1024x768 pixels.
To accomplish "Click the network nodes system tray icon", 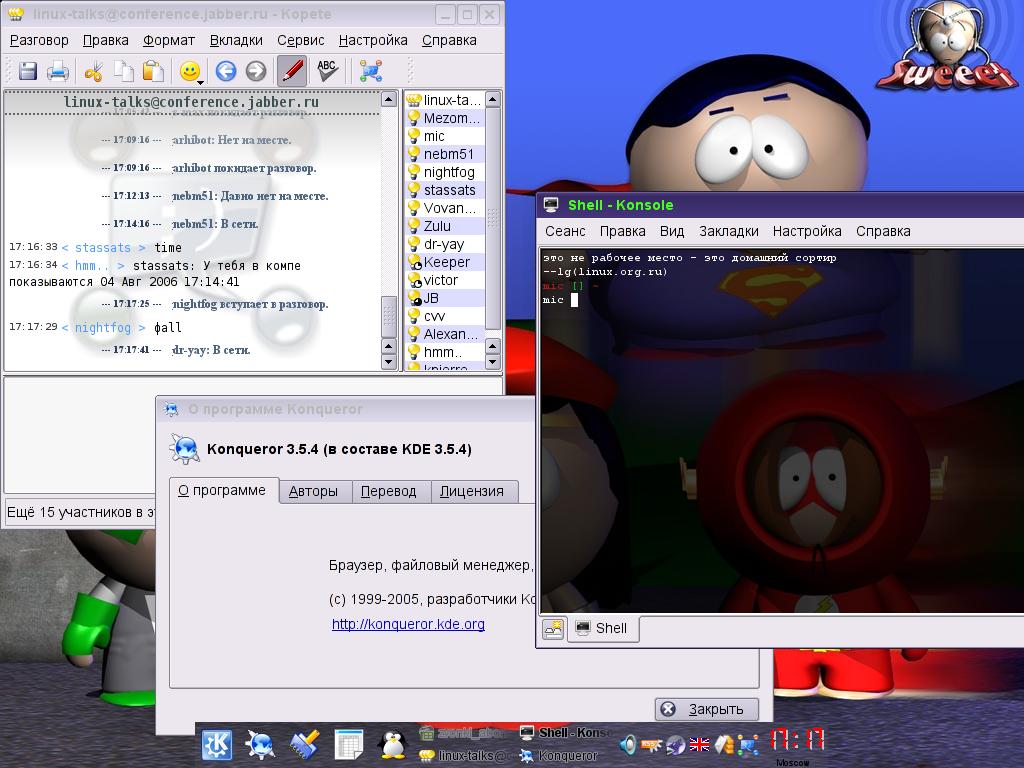I will click(x=748, y=744).
